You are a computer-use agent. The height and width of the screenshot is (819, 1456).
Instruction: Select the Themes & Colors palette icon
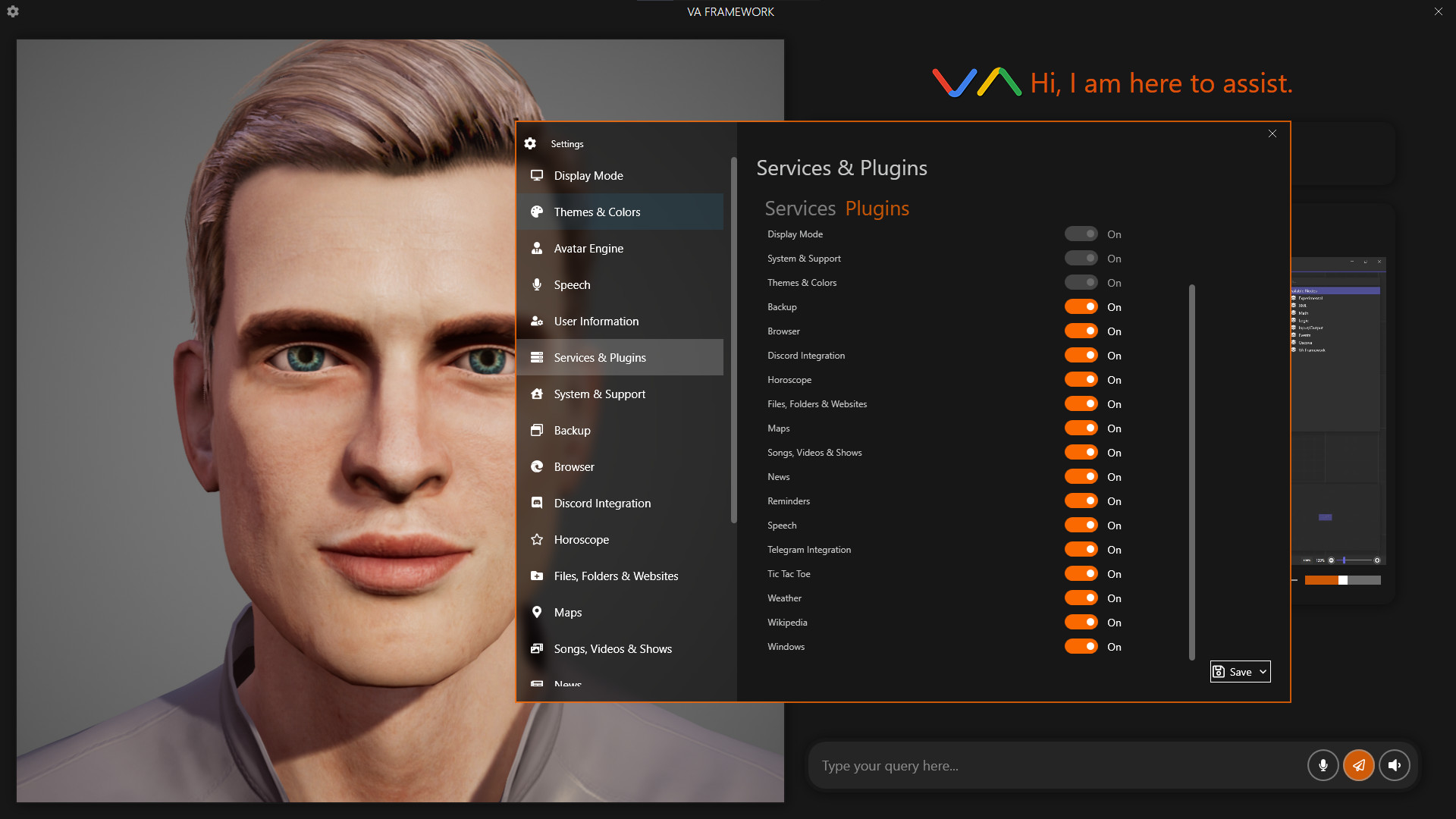537,212
